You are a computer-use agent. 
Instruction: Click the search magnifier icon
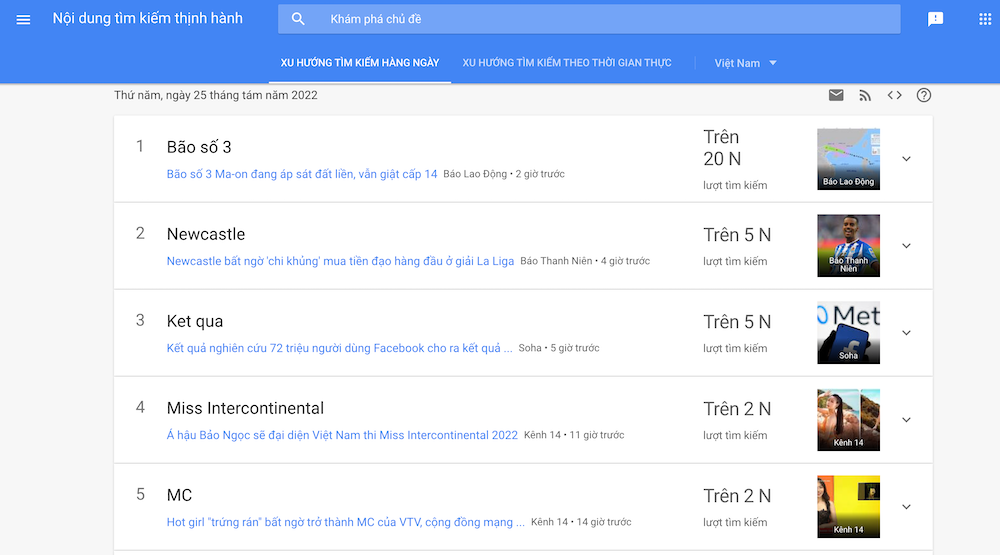[298, 19]
